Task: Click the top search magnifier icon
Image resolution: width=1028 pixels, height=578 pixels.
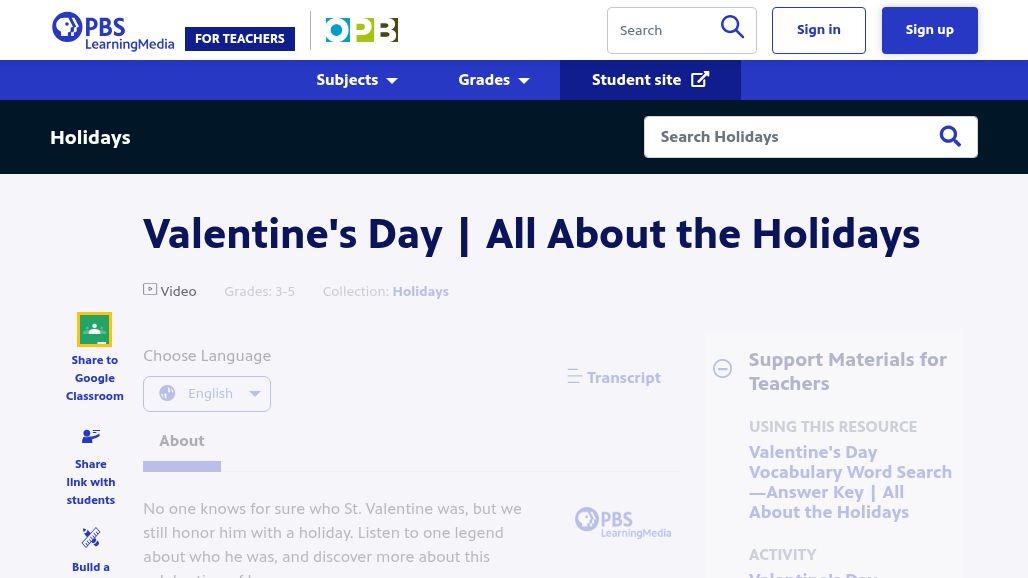Action: point(732,28)
